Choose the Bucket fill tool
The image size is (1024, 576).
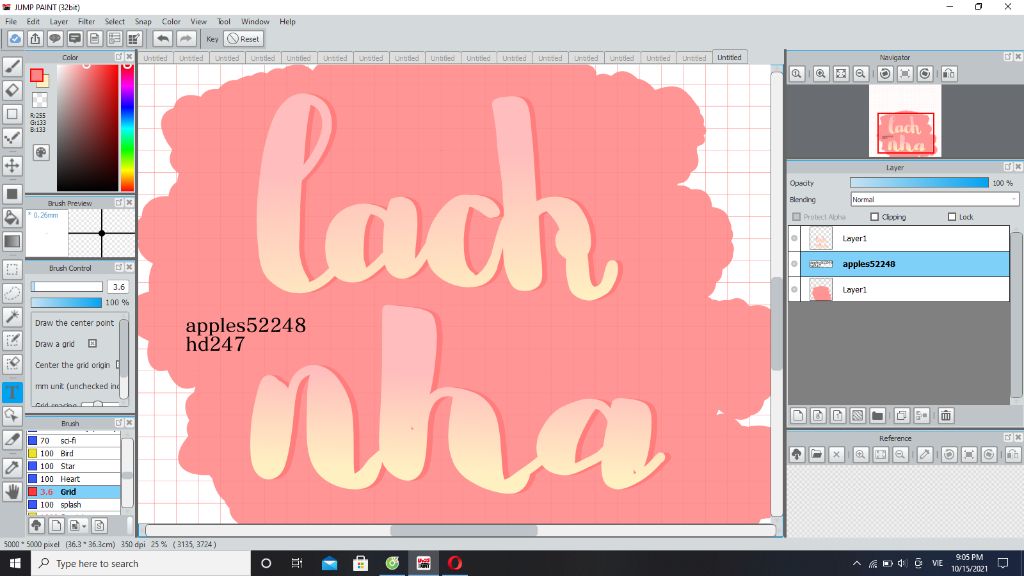point(12,217)
